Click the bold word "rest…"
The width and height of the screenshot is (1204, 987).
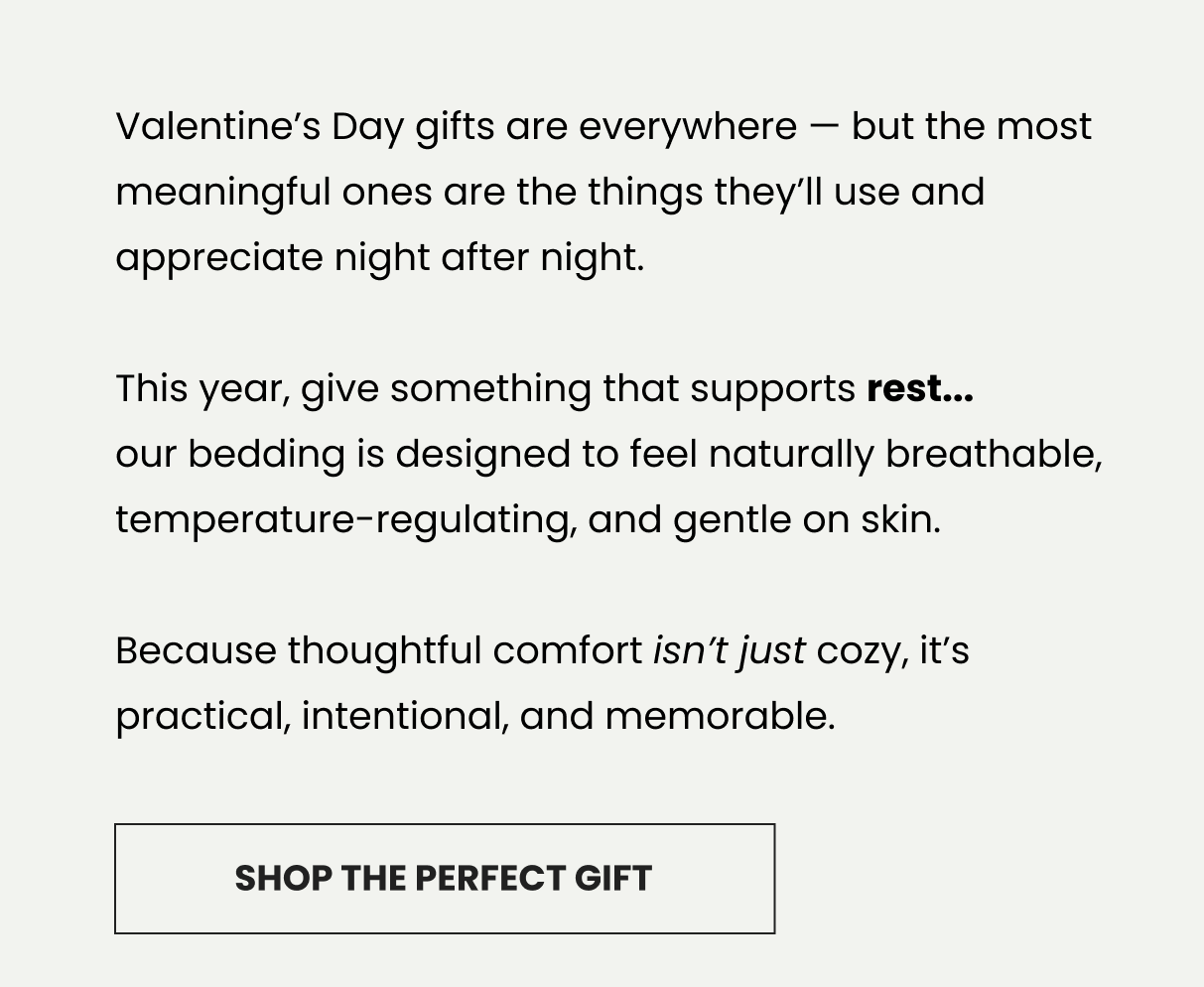tap(919, 389)
